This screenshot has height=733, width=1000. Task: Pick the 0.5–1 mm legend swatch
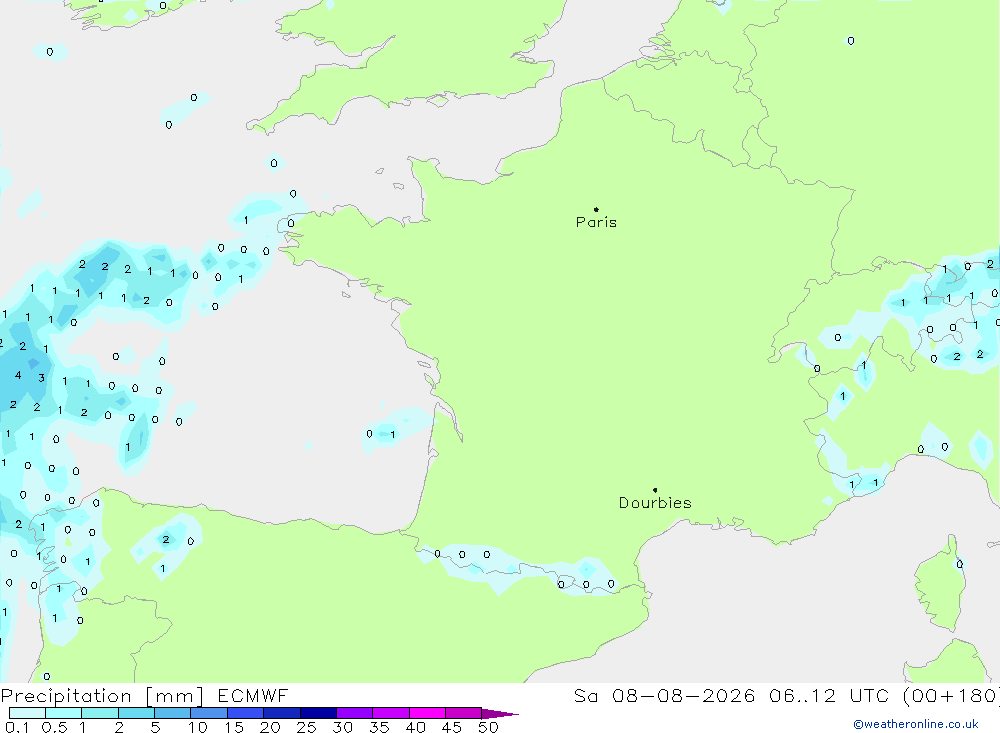[64, 713]
